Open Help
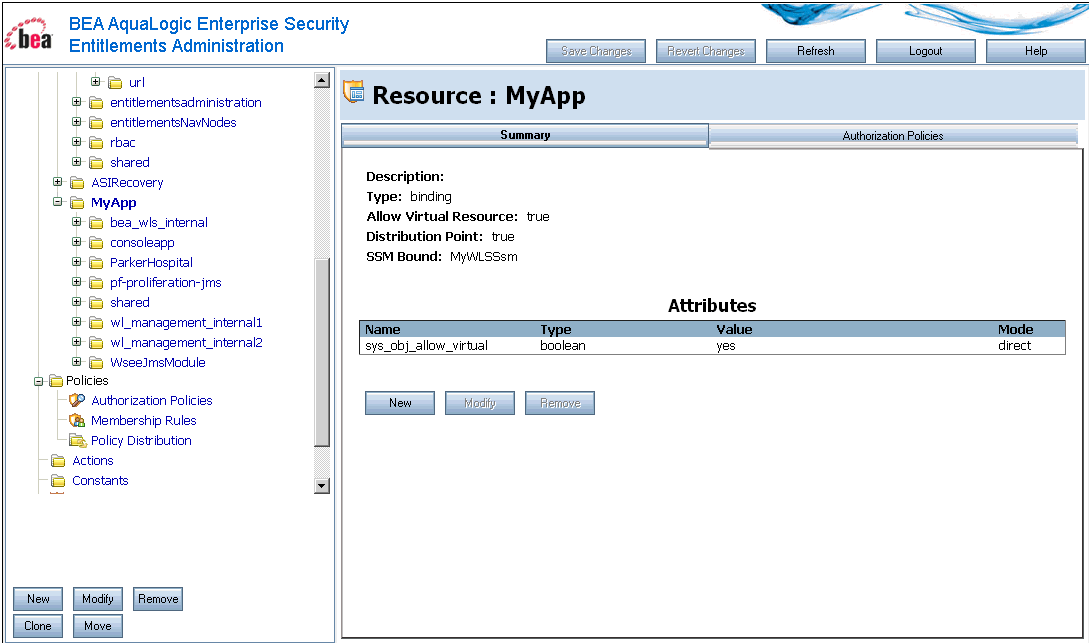This screenshot has width=1092, height=644. point(1036,51)
